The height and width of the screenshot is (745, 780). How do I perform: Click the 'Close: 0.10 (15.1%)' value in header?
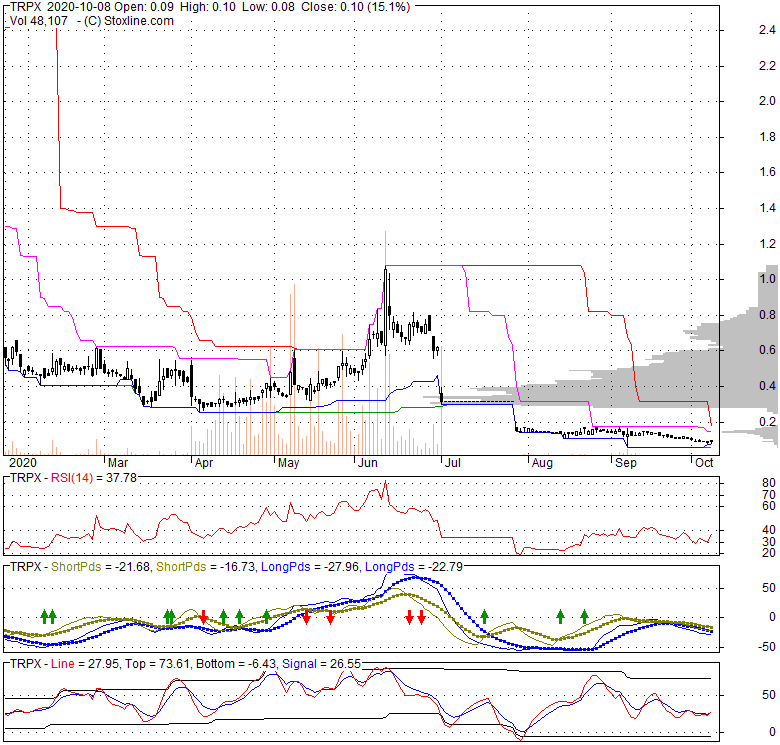pyautogui.click(x=356, y=7)
